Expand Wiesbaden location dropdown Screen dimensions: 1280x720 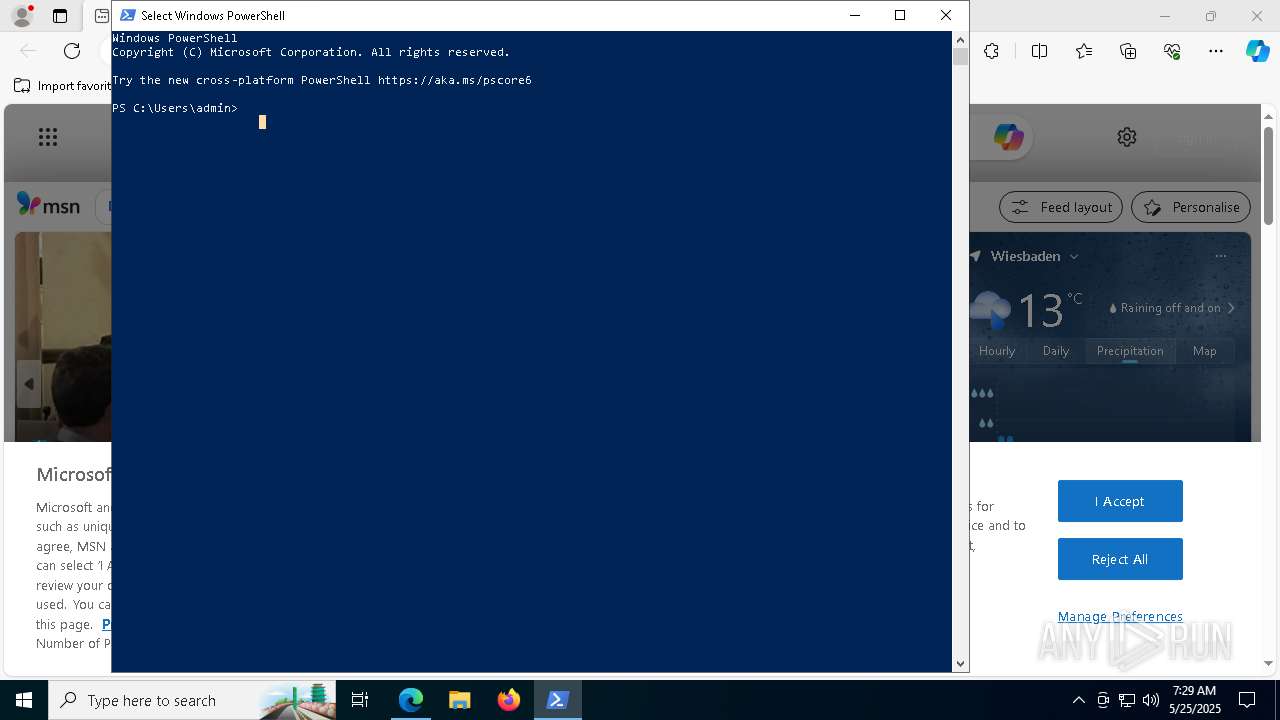[x=1074, y=256]
